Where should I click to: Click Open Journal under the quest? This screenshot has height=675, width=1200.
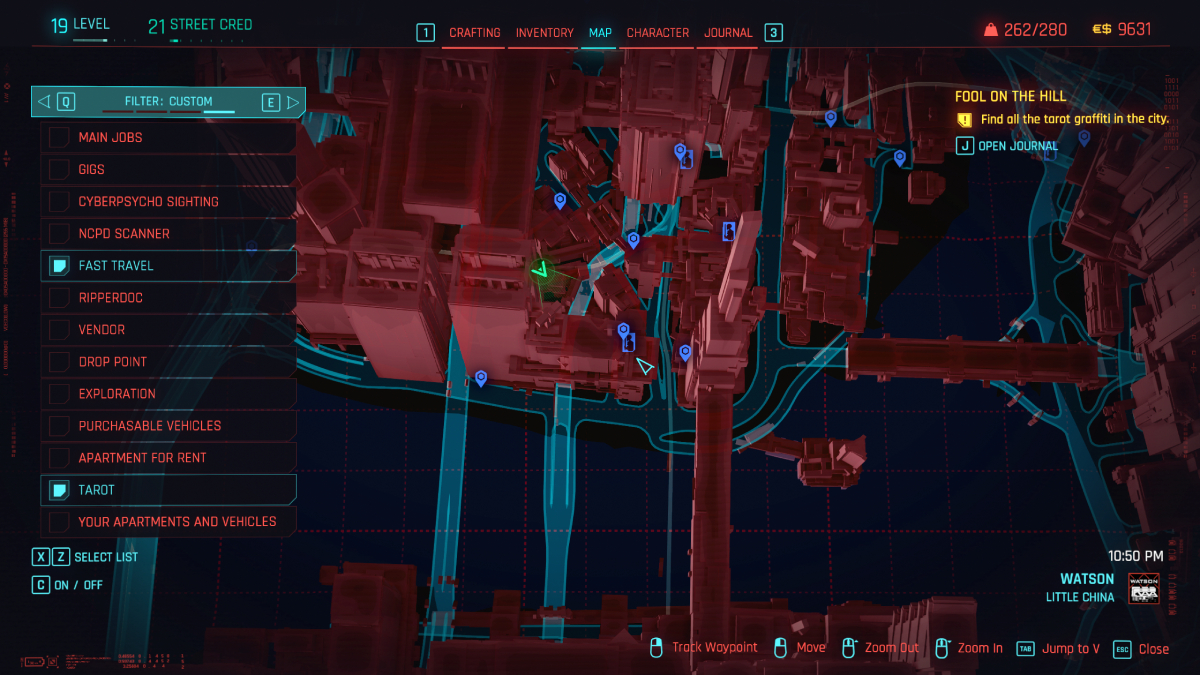(x=1017, y=146)
